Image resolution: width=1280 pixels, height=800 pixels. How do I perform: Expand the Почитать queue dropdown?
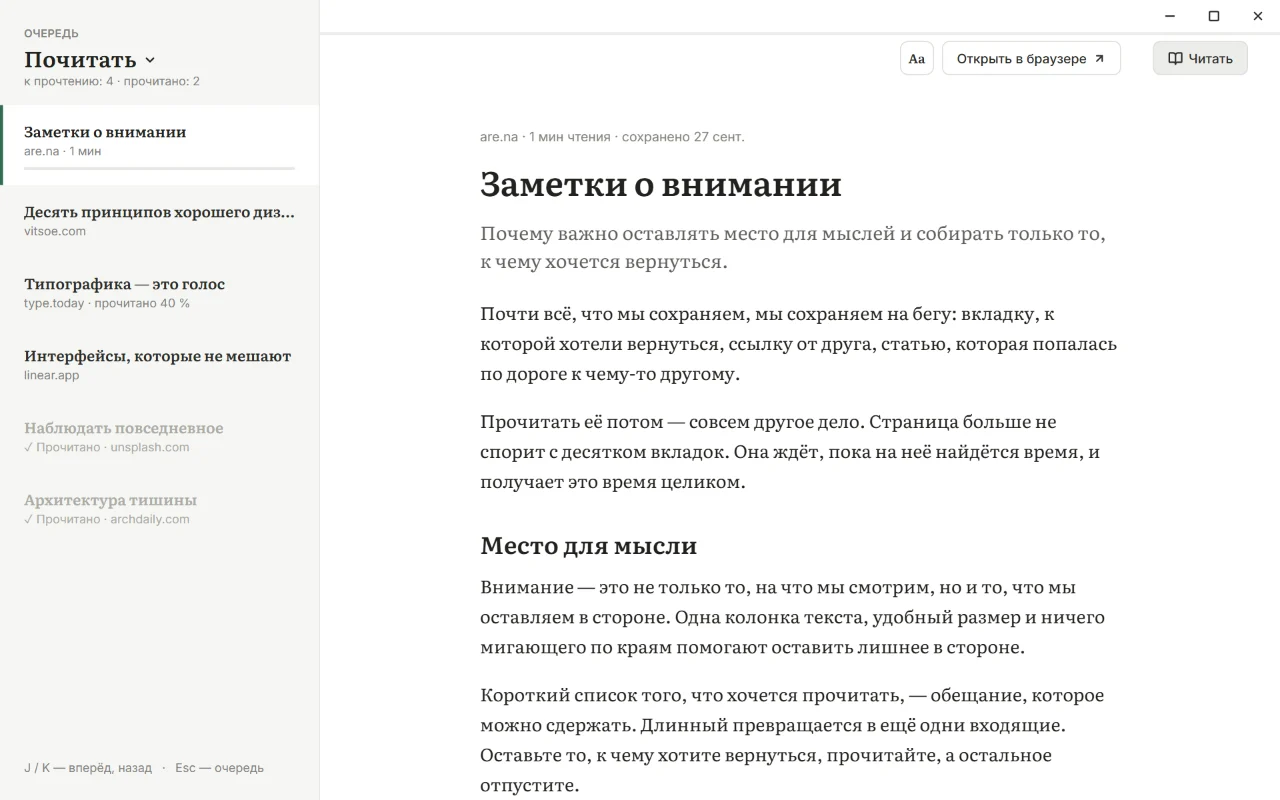coord(90,60)
